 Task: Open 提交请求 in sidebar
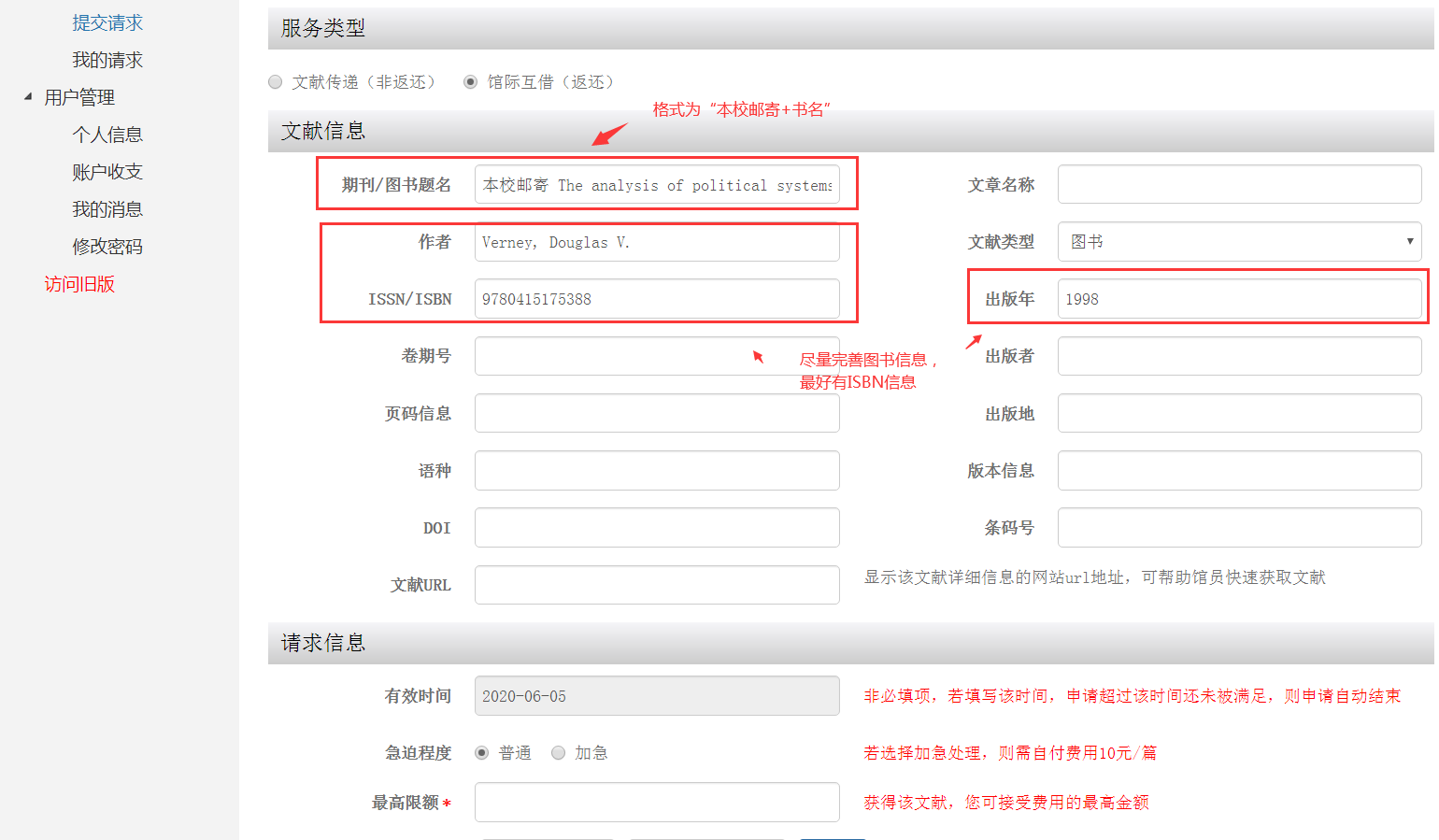[x=107, y=22]
